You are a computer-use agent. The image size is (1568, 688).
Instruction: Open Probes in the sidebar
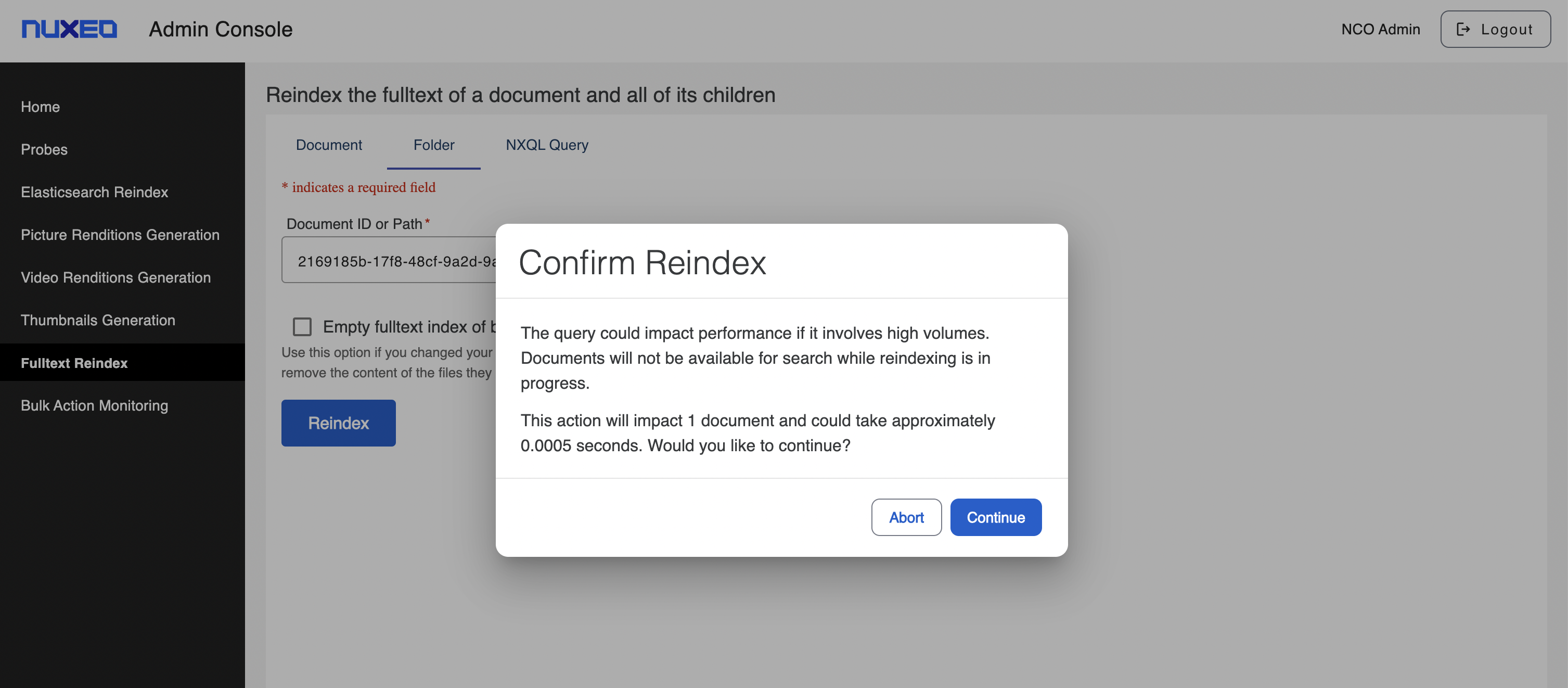point(44,149)
